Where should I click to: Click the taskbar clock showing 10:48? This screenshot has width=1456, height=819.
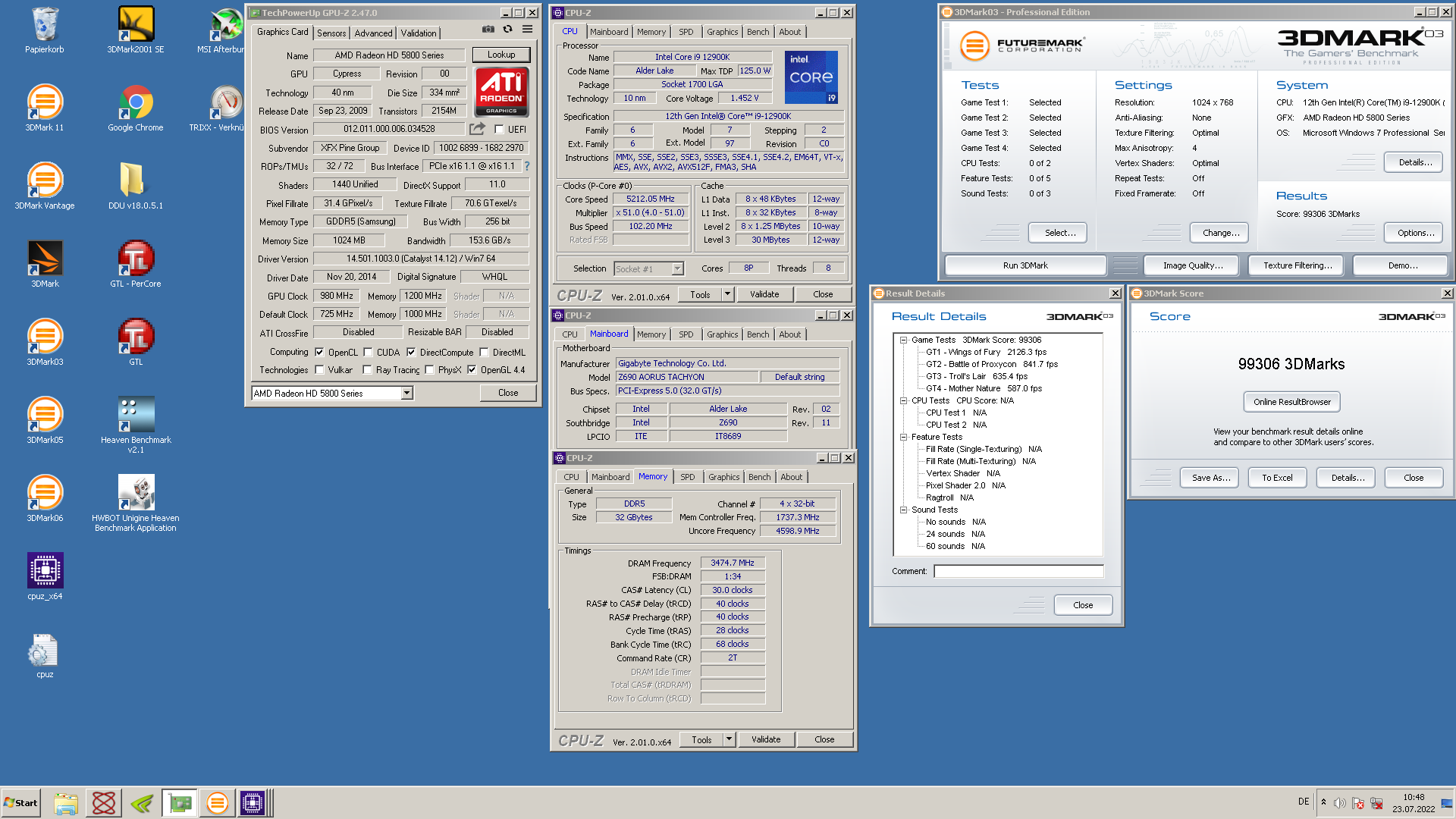coord(1413,803)
